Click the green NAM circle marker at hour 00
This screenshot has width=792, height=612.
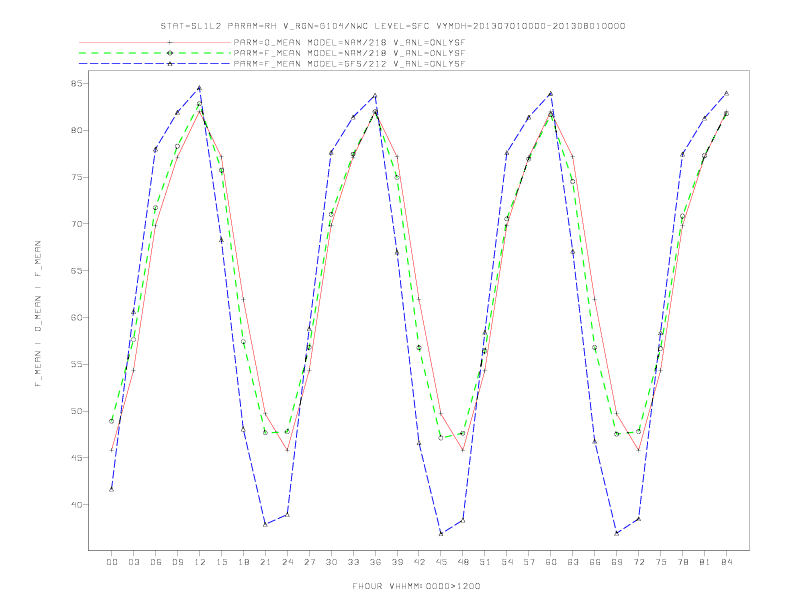(112, 421)
